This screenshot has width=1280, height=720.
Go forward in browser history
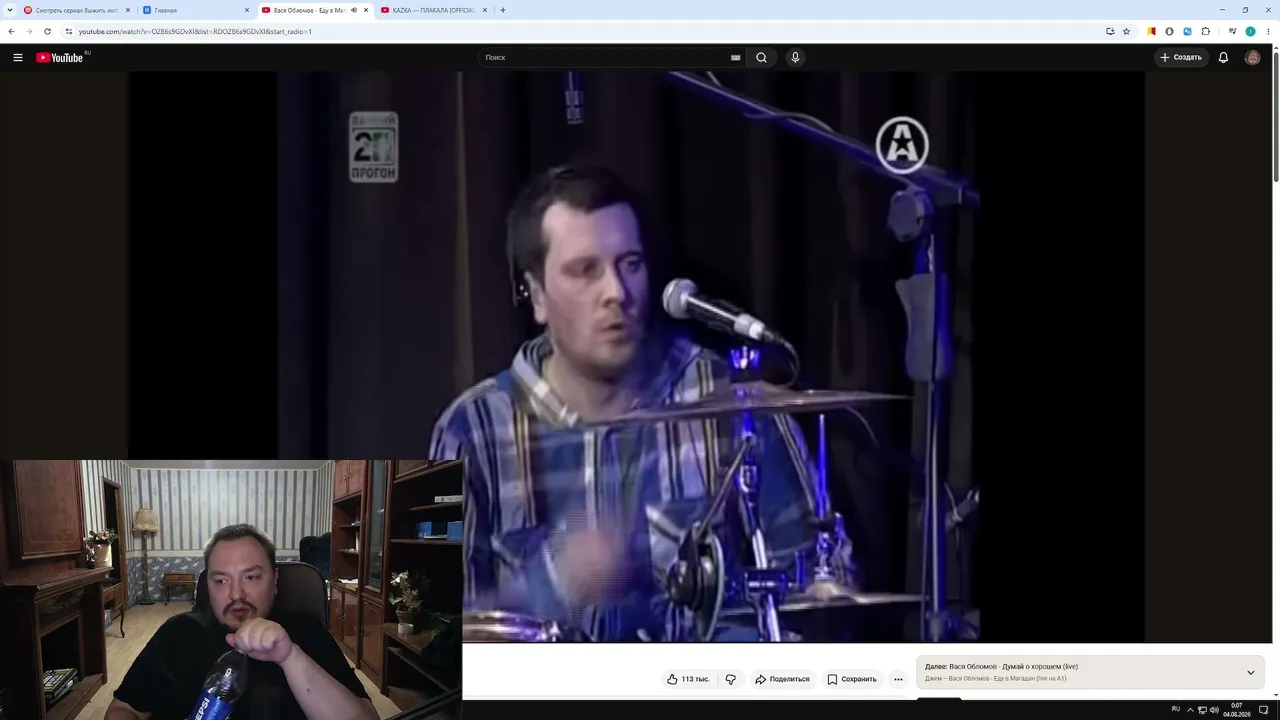29,31
